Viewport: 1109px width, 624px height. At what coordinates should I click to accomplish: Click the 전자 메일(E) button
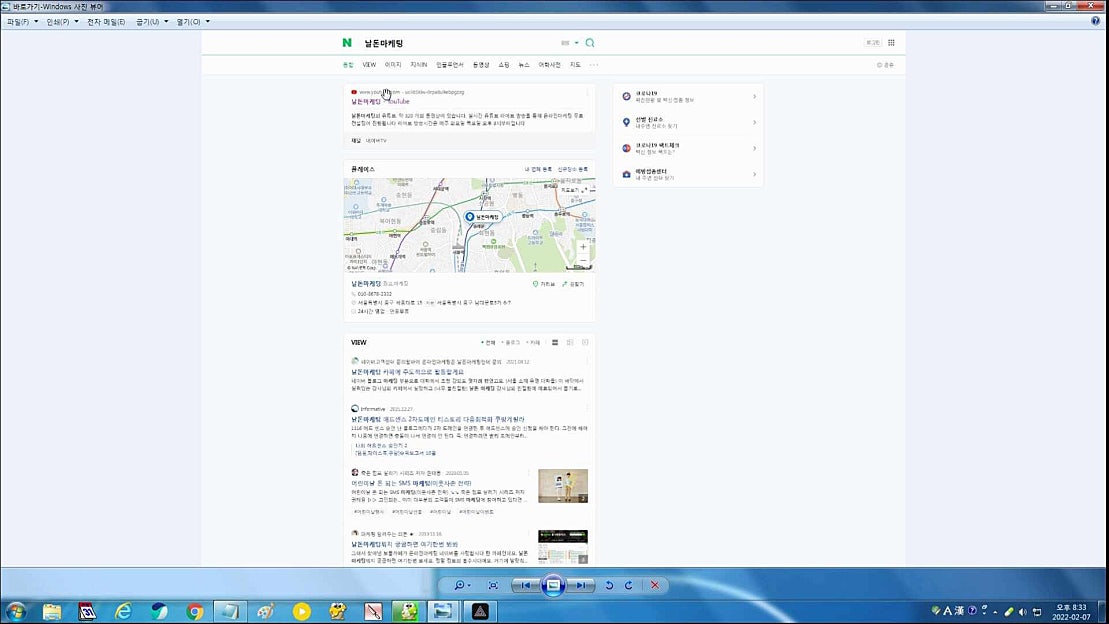pyautogui.click(x=106, y=21)
